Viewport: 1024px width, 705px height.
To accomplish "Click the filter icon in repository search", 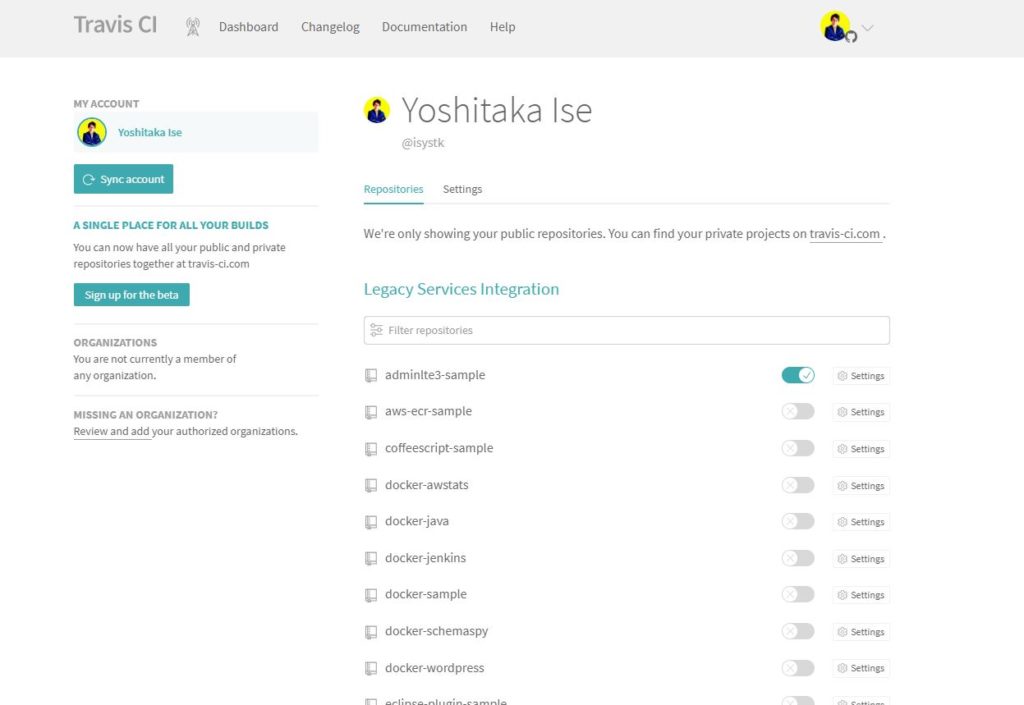I will pos(376,330).
